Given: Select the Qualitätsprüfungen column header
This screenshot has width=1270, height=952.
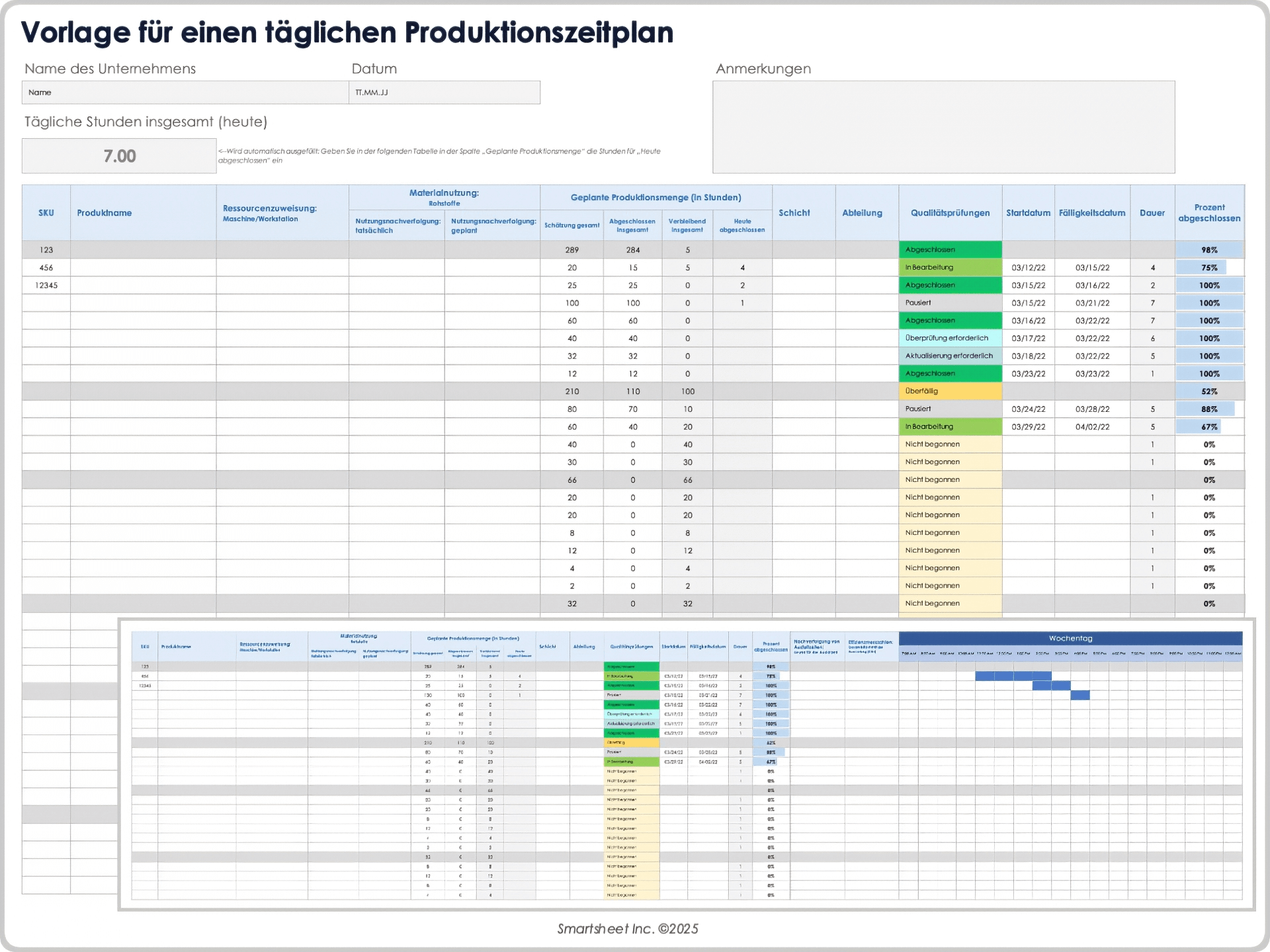Looking at the screenshot, I should point(950,212).
